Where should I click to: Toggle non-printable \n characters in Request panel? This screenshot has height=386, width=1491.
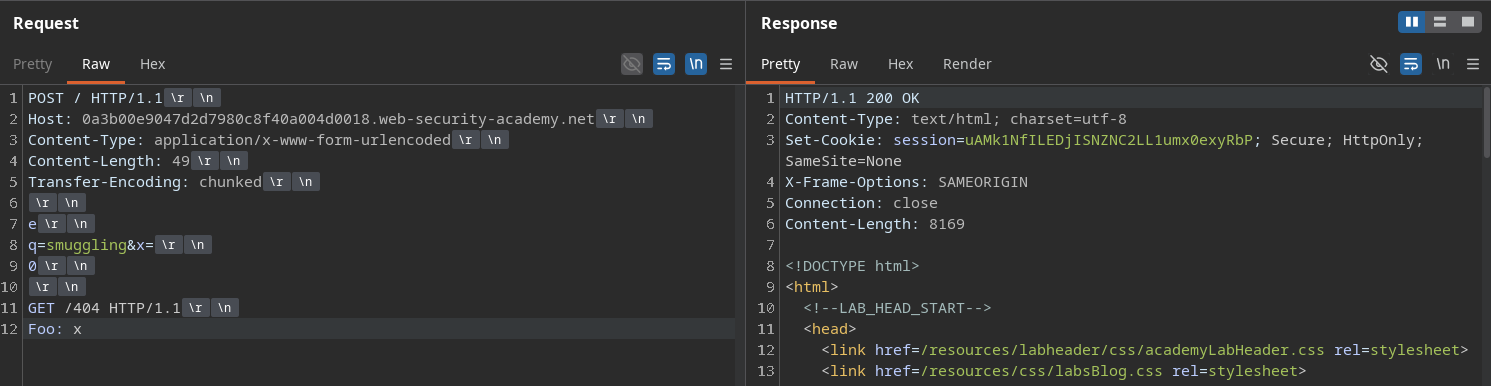click(696, 64)
